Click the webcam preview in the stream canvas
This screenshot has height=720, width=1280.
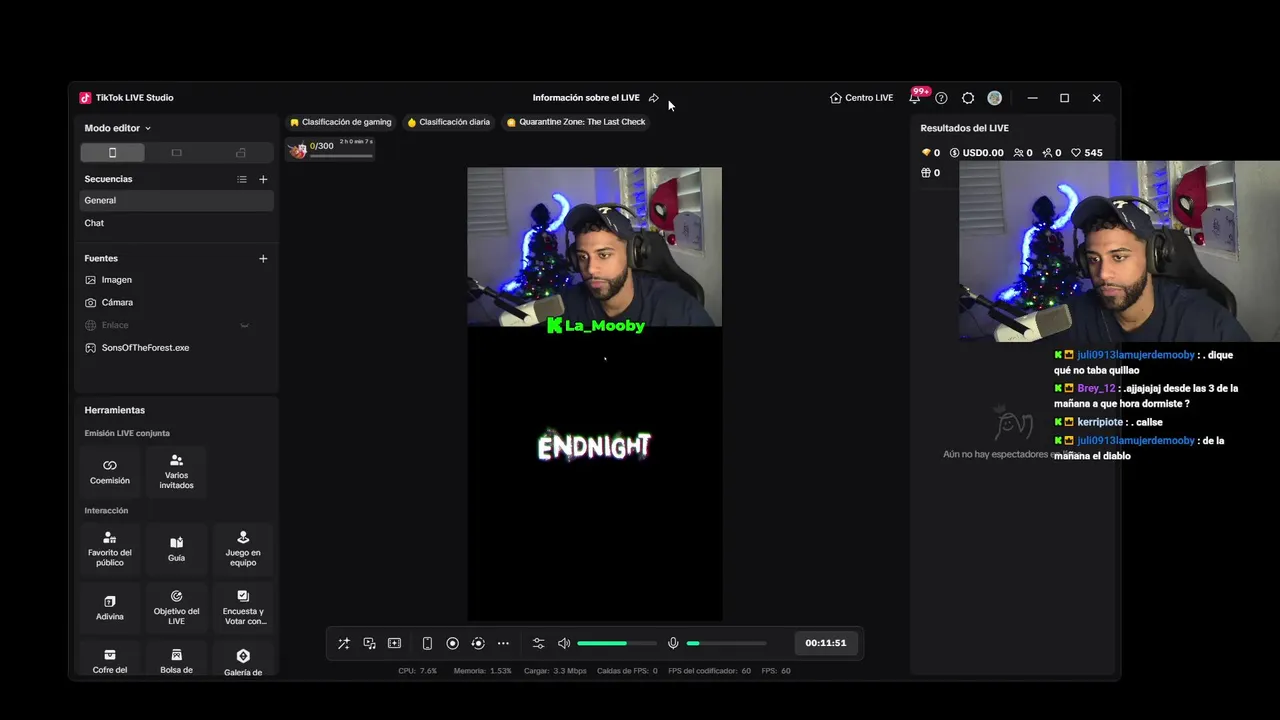click(594, 247)
